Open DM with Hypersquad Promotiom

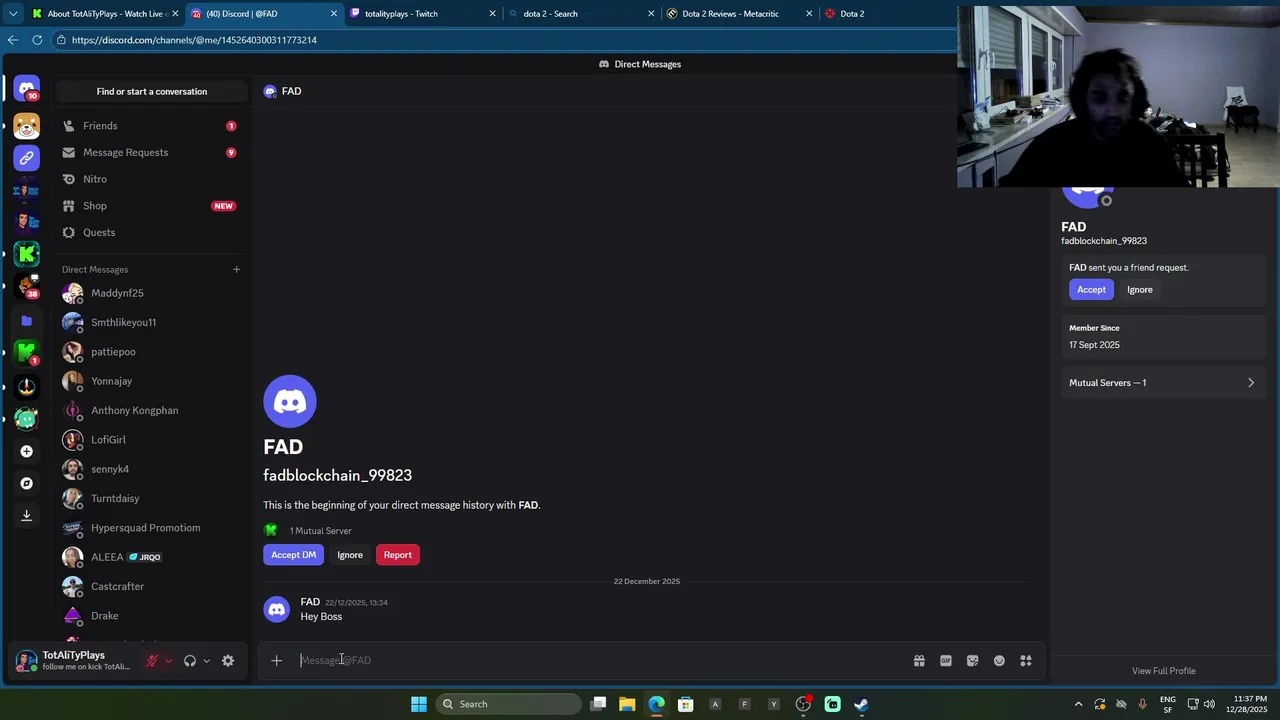[x=152, y=528]
